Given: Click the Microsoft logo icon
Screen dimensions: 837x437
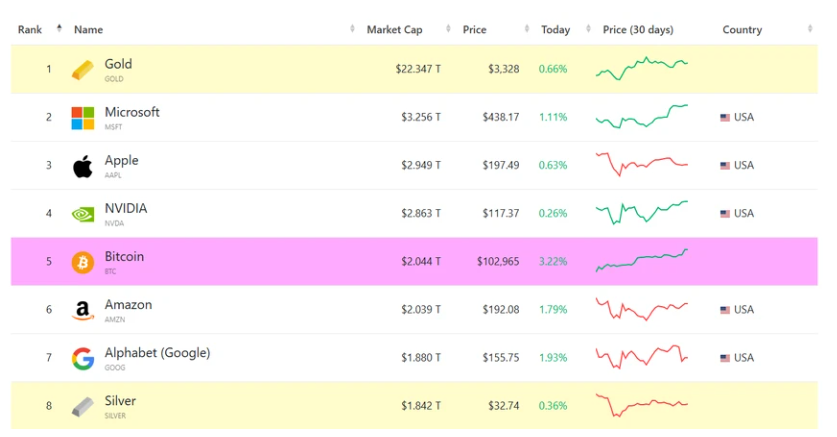Looking at the screenshot, I should 82,118.
